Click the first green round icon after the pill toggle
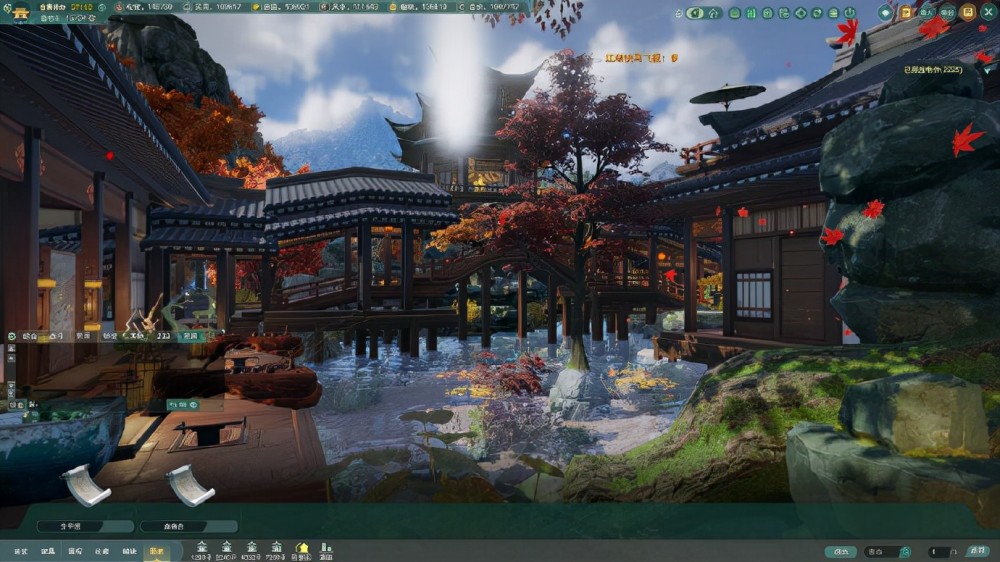The width and height of the screenshot is (1000, 562). tap(735, 13)
